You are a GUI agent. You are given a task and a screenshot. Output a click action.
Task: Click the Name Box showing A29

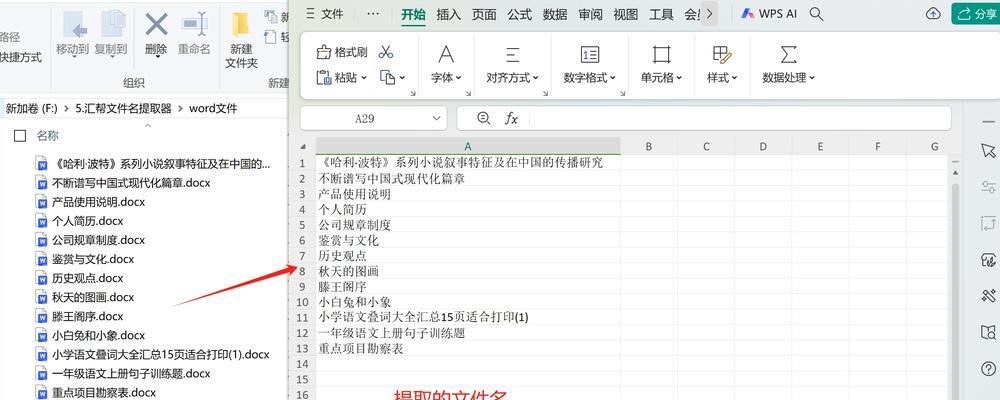(374, 118)
